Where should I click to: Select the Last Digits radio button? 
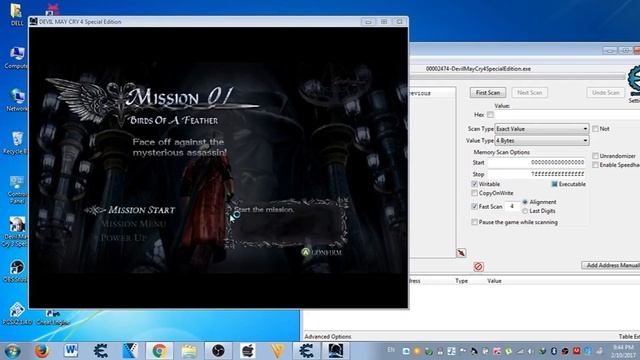(525, 211)
